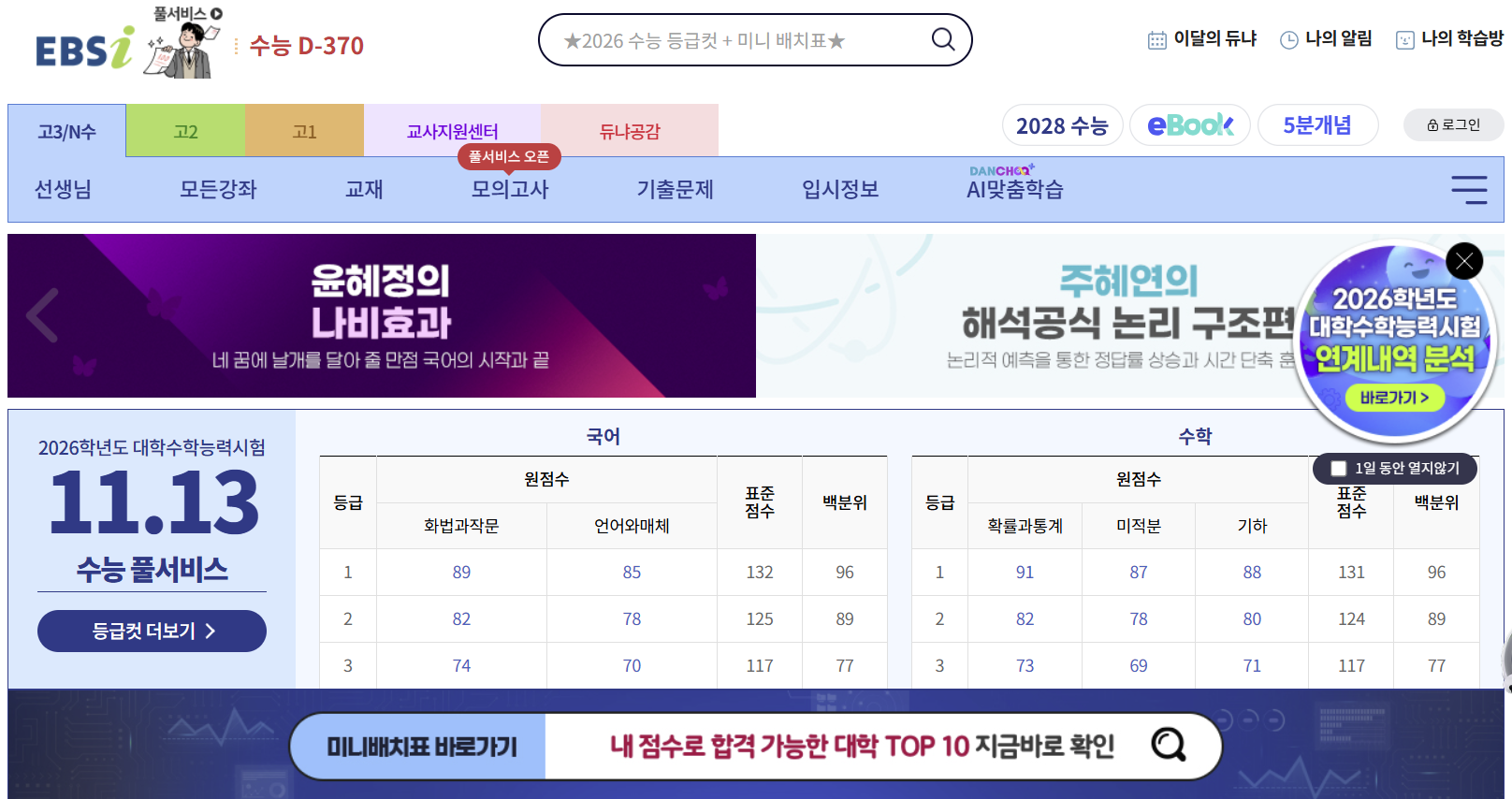Viewport: 1512px width, 799px height.
Task: Click 언어와매체 grade 1 score 85
Action: (x=632, y=572)
